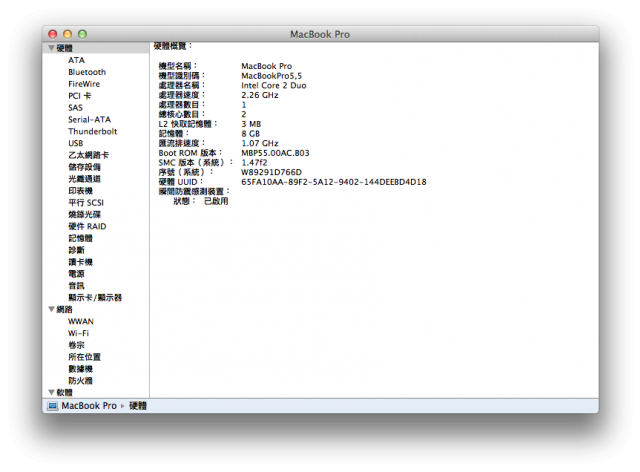
Task: Select WWAN under network
Action: pos(81,321)
